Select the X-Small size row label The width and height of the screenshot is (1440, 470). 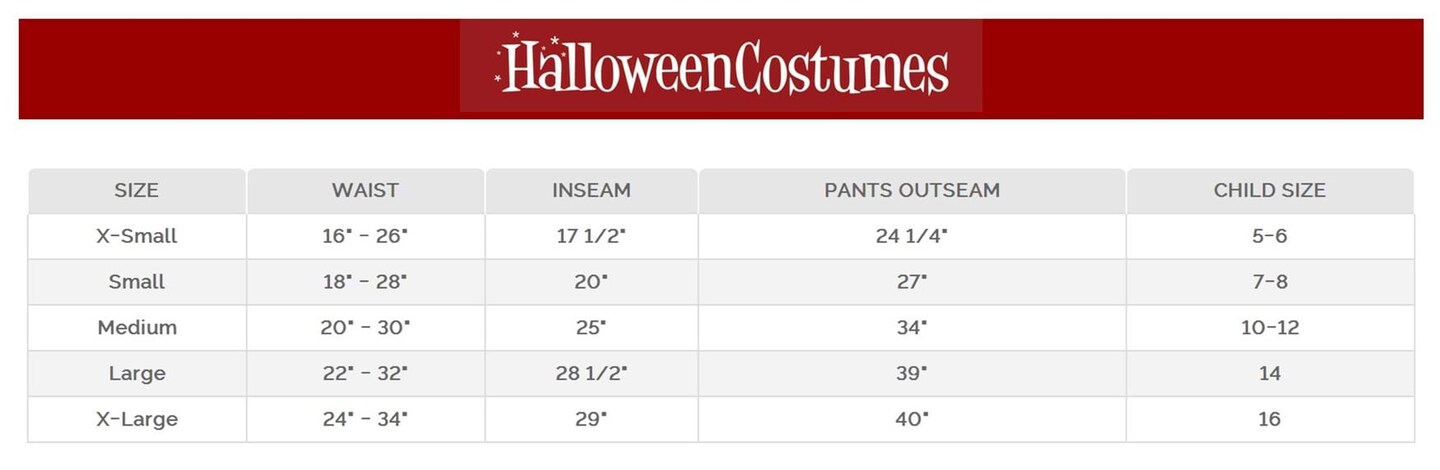pyautogui.click(x=137, y=236)
